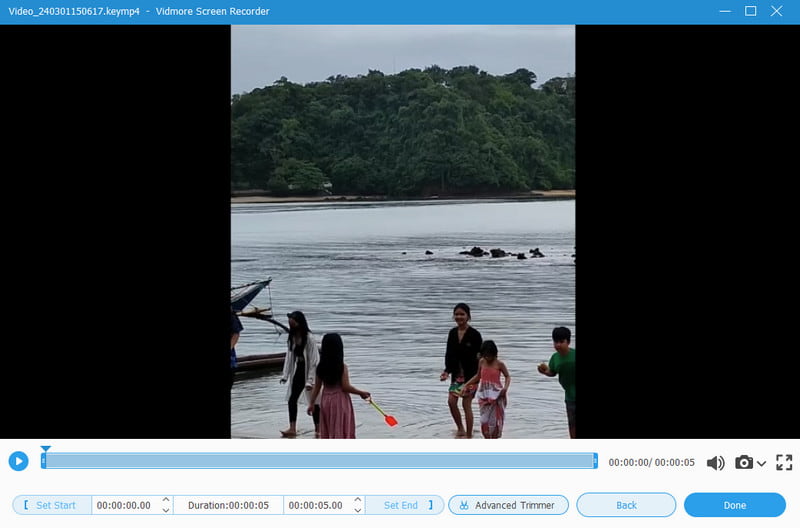This screenshot has width=800, height=528.
Task: Open the snapshot dropdown arrow
Action: pyautogui.click(x=762, y=464)
